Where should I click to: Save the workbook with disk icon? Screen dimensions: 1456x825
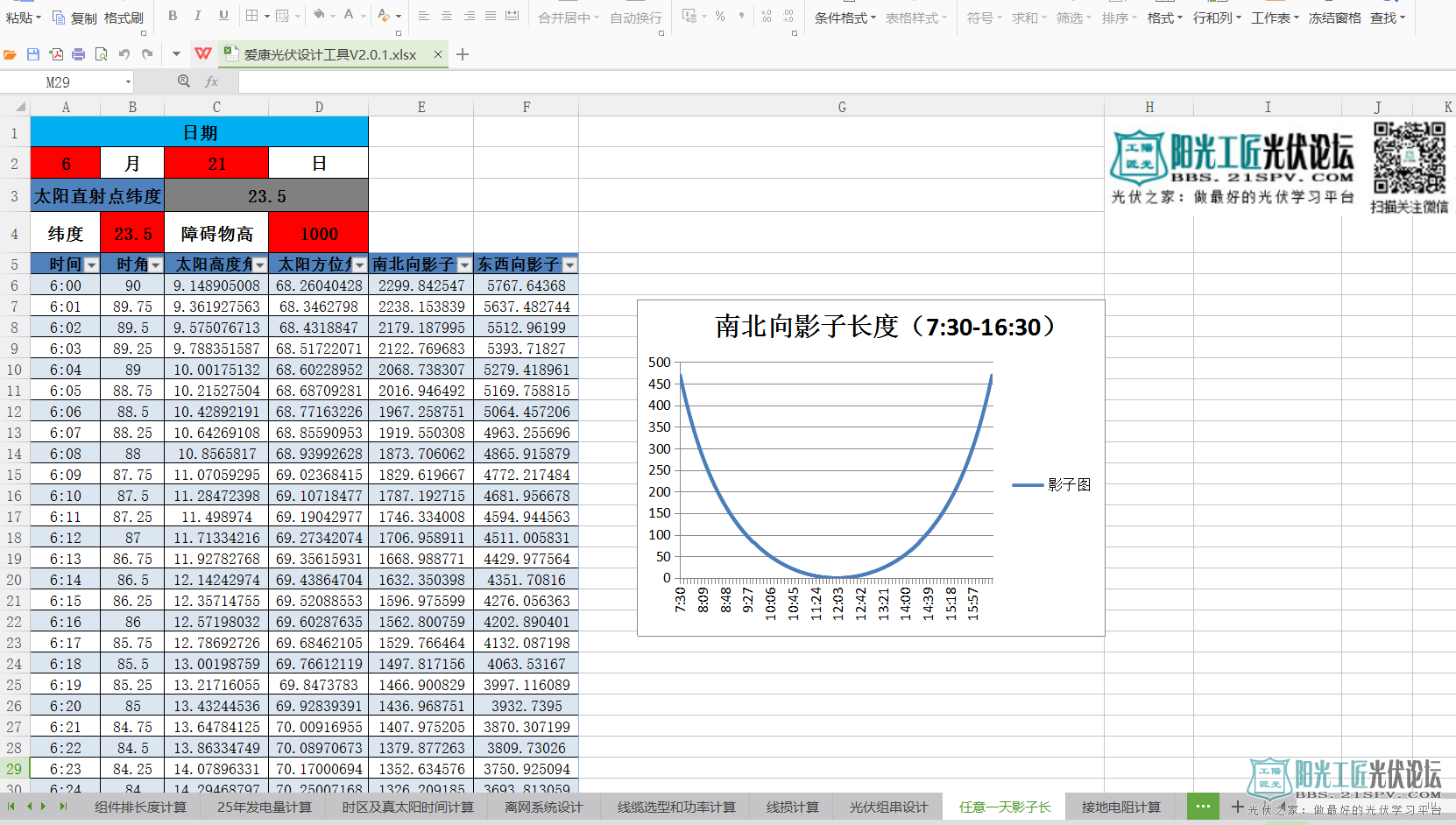pyautogui.click(x=33, y=54)
